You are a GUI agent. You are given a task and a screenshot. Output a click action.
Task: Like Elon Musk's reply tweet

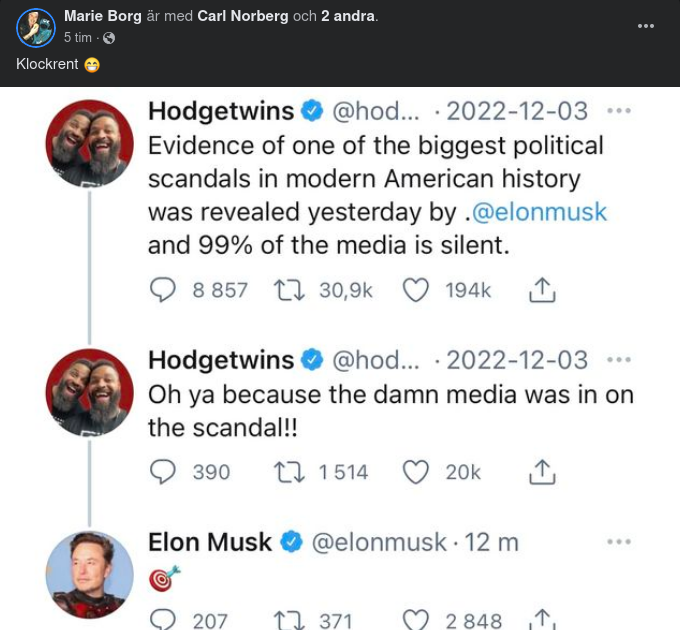point(415,620)
